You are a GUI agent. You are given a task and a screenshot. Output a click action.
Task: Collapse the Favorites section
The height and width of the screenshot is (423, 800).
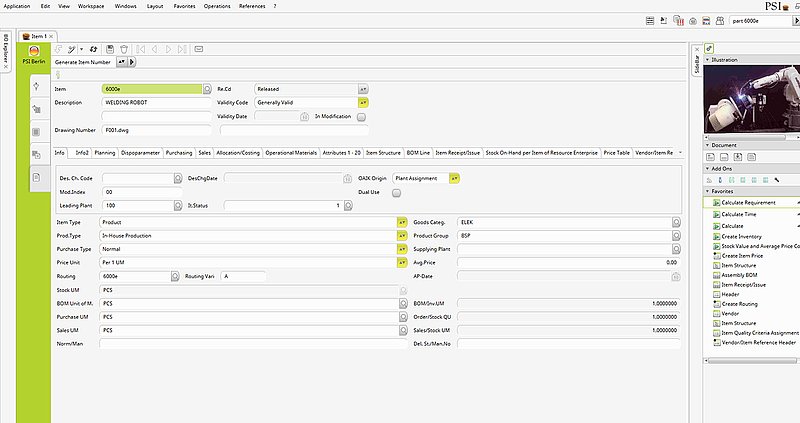point(708,191)
